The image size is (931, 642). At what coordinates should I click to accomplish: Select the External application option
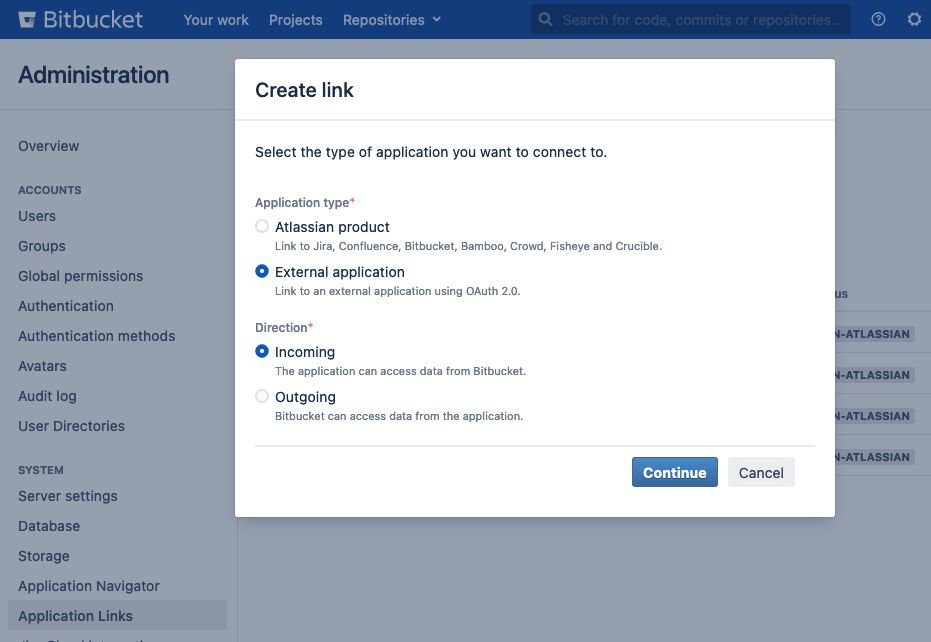261,271
